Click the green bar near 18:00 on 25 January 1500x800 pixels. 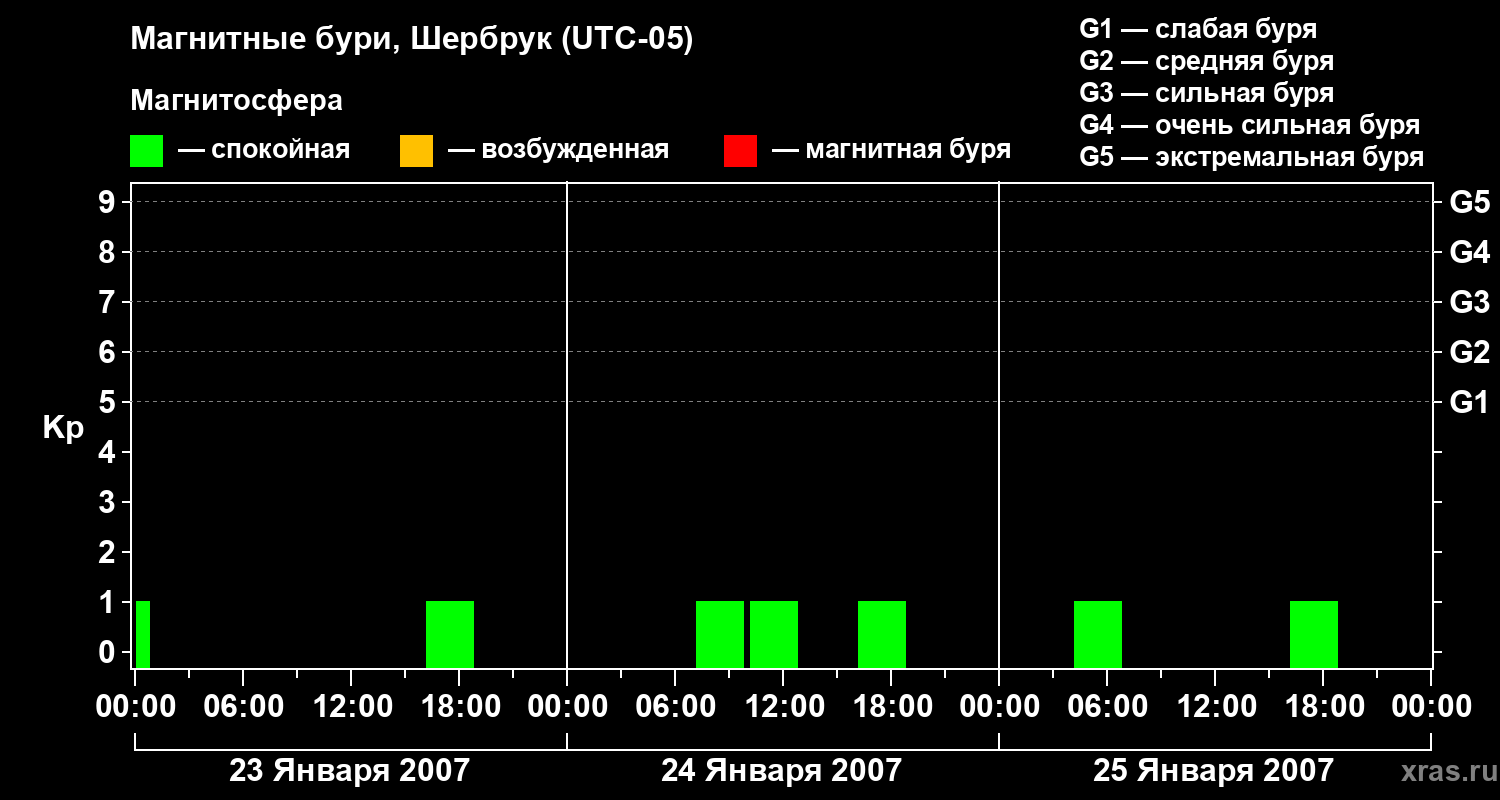tap(1314, 634)
